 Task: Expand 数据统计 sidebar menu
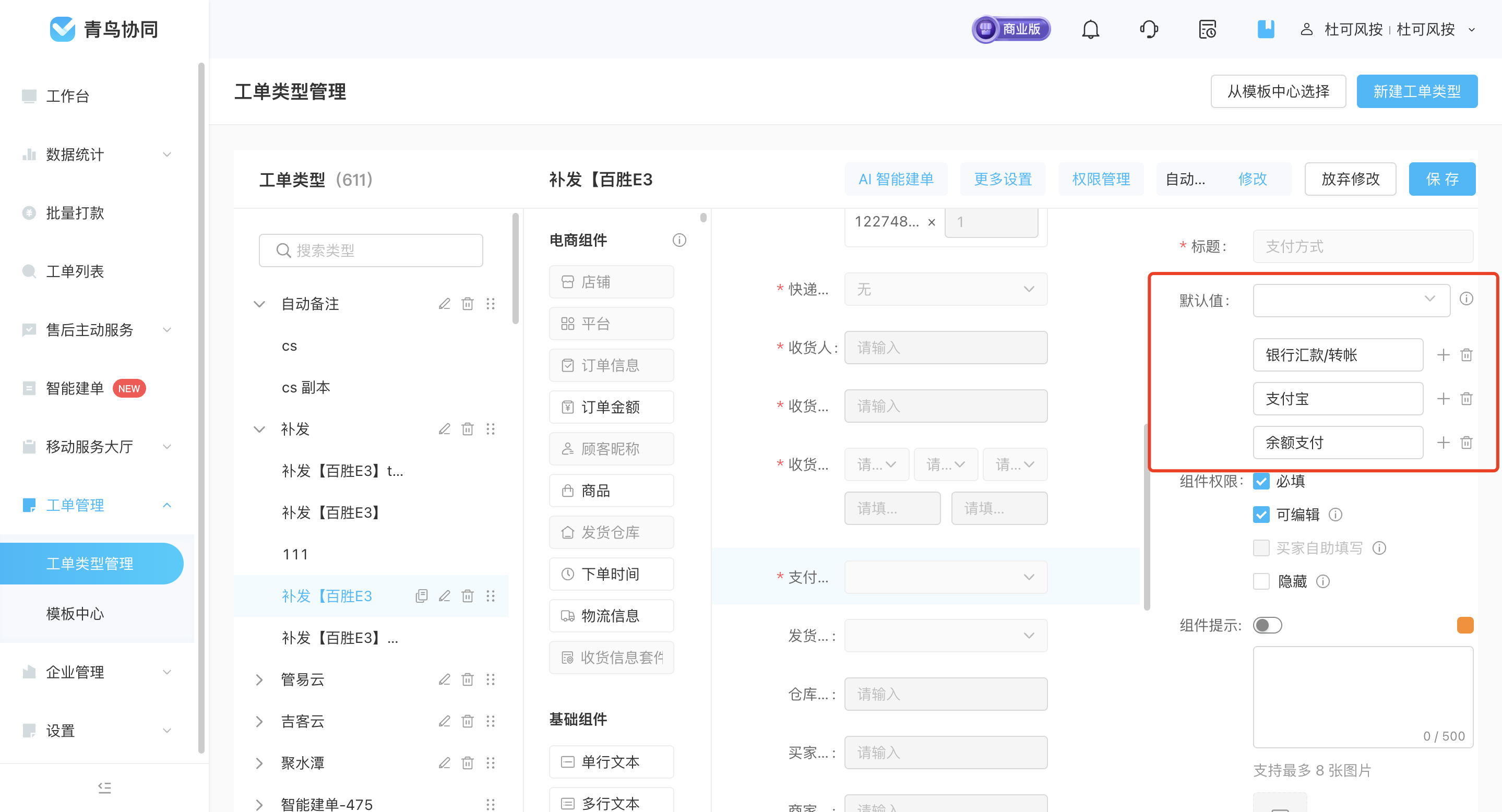(97, 154)
